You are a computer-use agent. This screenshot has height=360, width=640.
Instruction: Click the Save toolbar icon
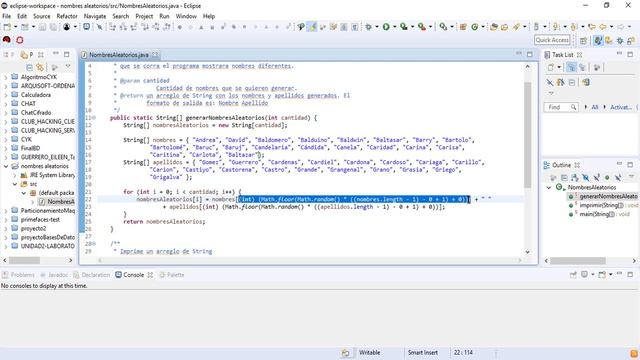[x=42, y=27]
